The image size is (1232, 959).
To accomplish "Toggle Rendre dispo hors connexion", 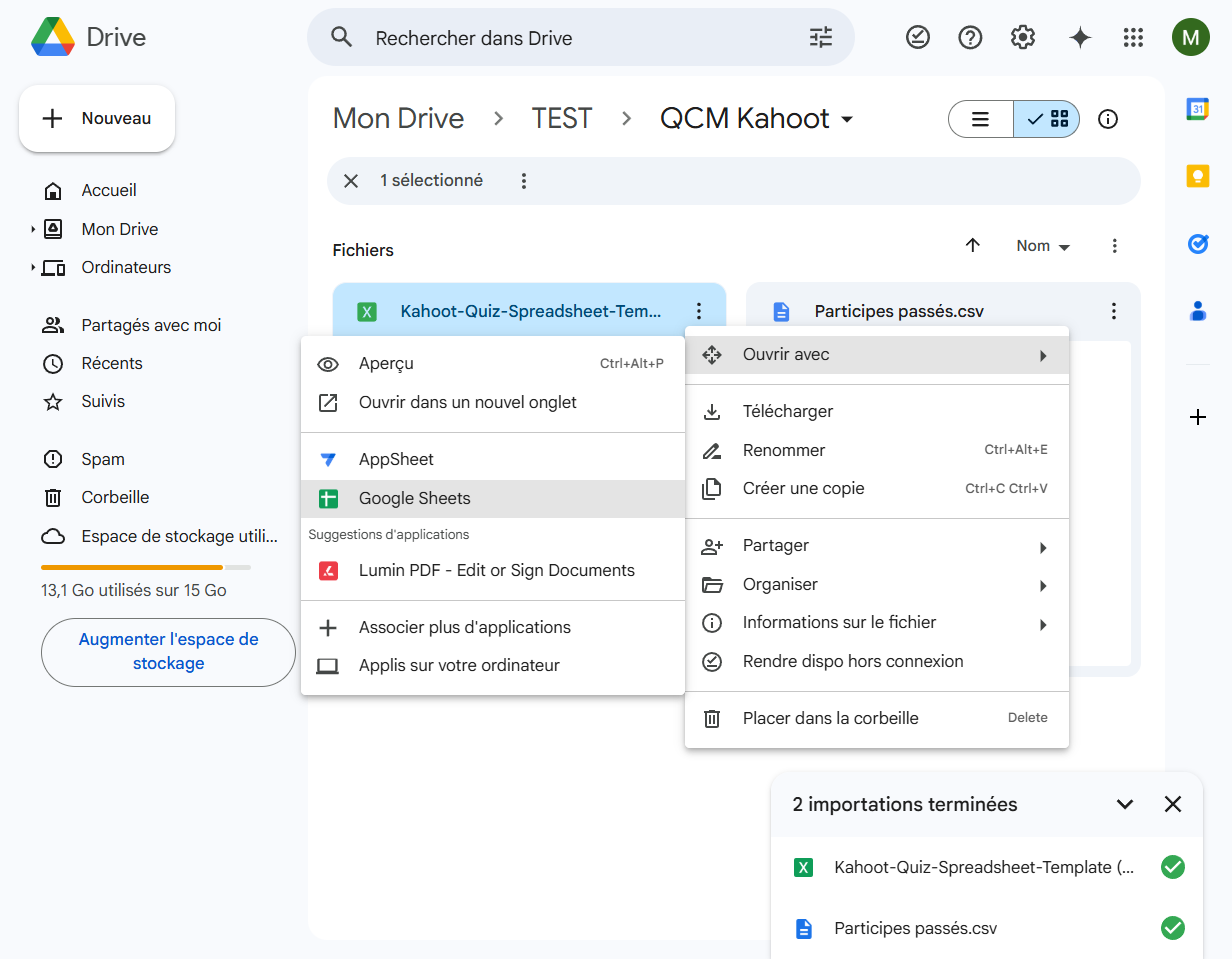I will point(877,661).
